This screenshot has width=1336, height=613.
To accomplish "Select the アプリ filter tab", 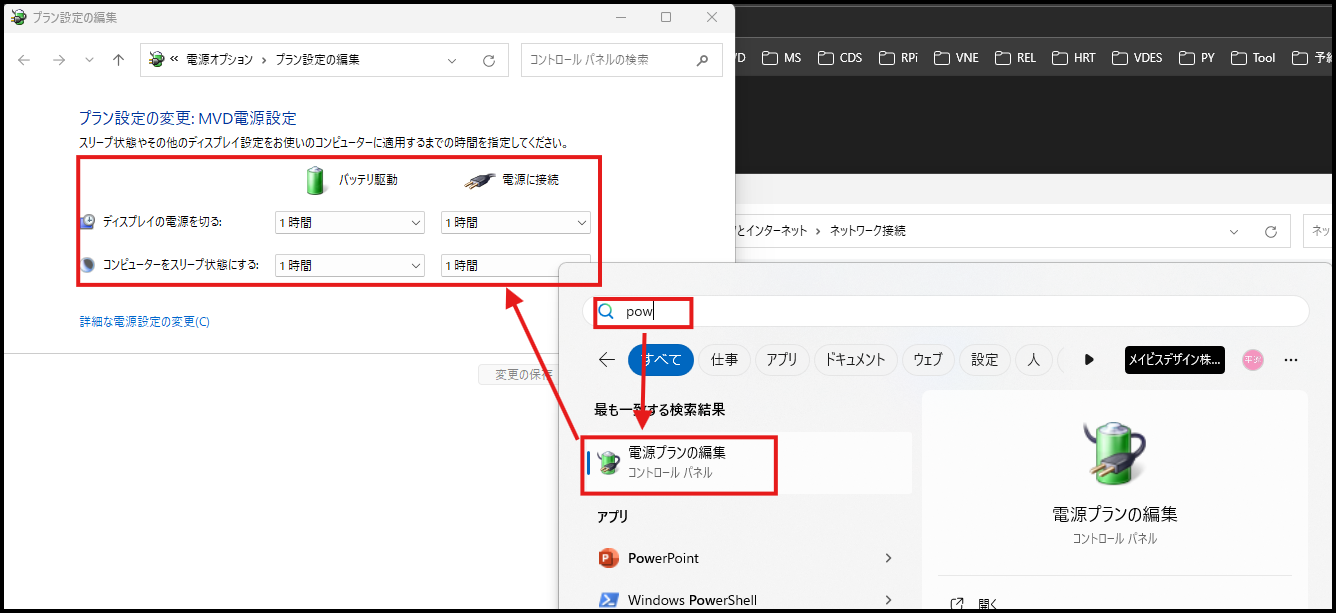I will (781, 360).
